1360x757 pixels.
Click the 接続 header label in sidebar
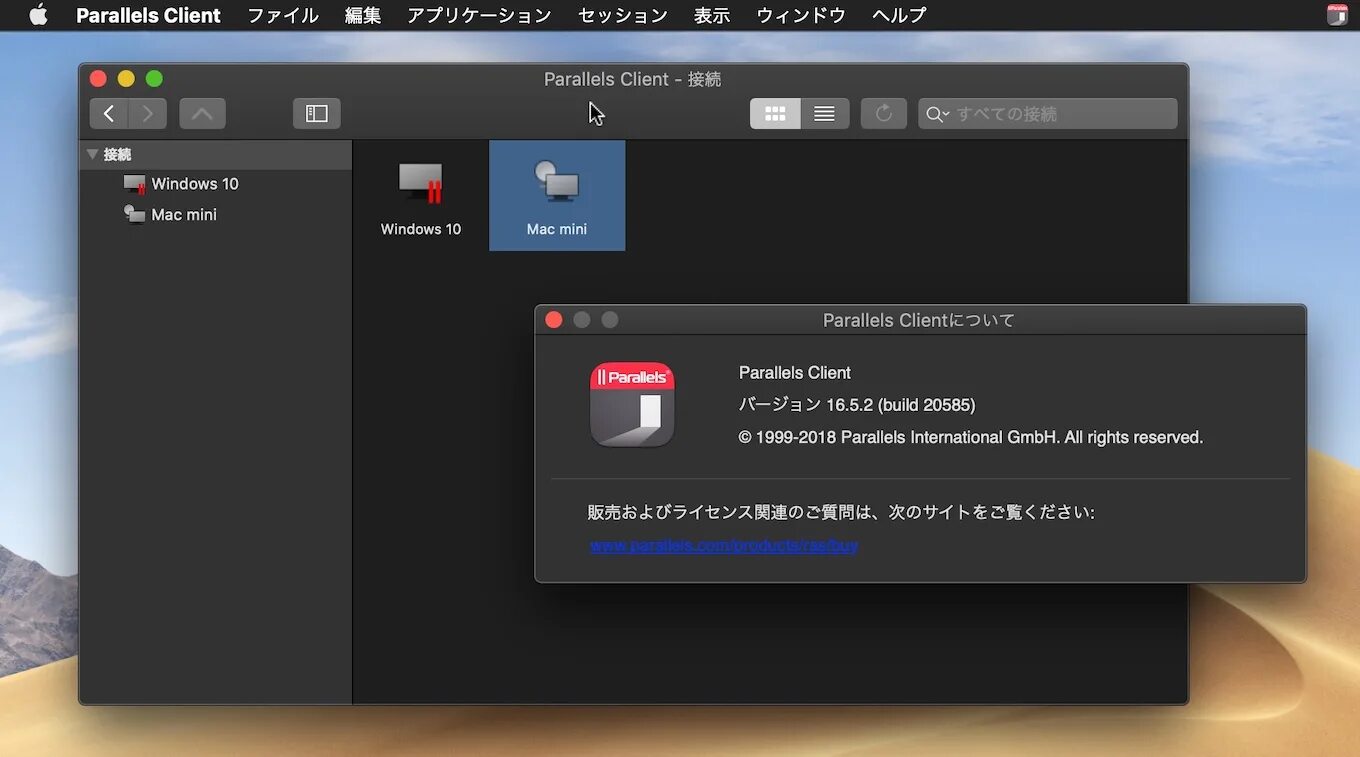(x=117, y=155)
